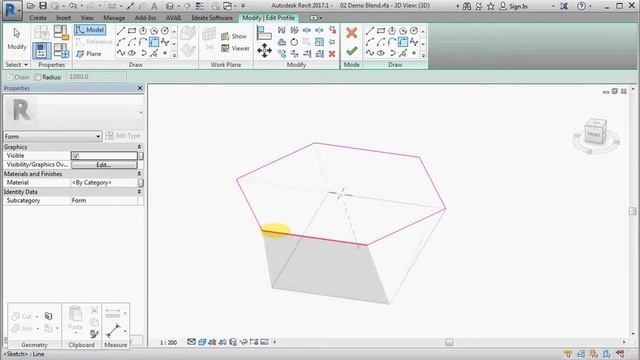Click the Radius value field showing 1000.0
Screen dimensions: 640x360
(96, 77)
